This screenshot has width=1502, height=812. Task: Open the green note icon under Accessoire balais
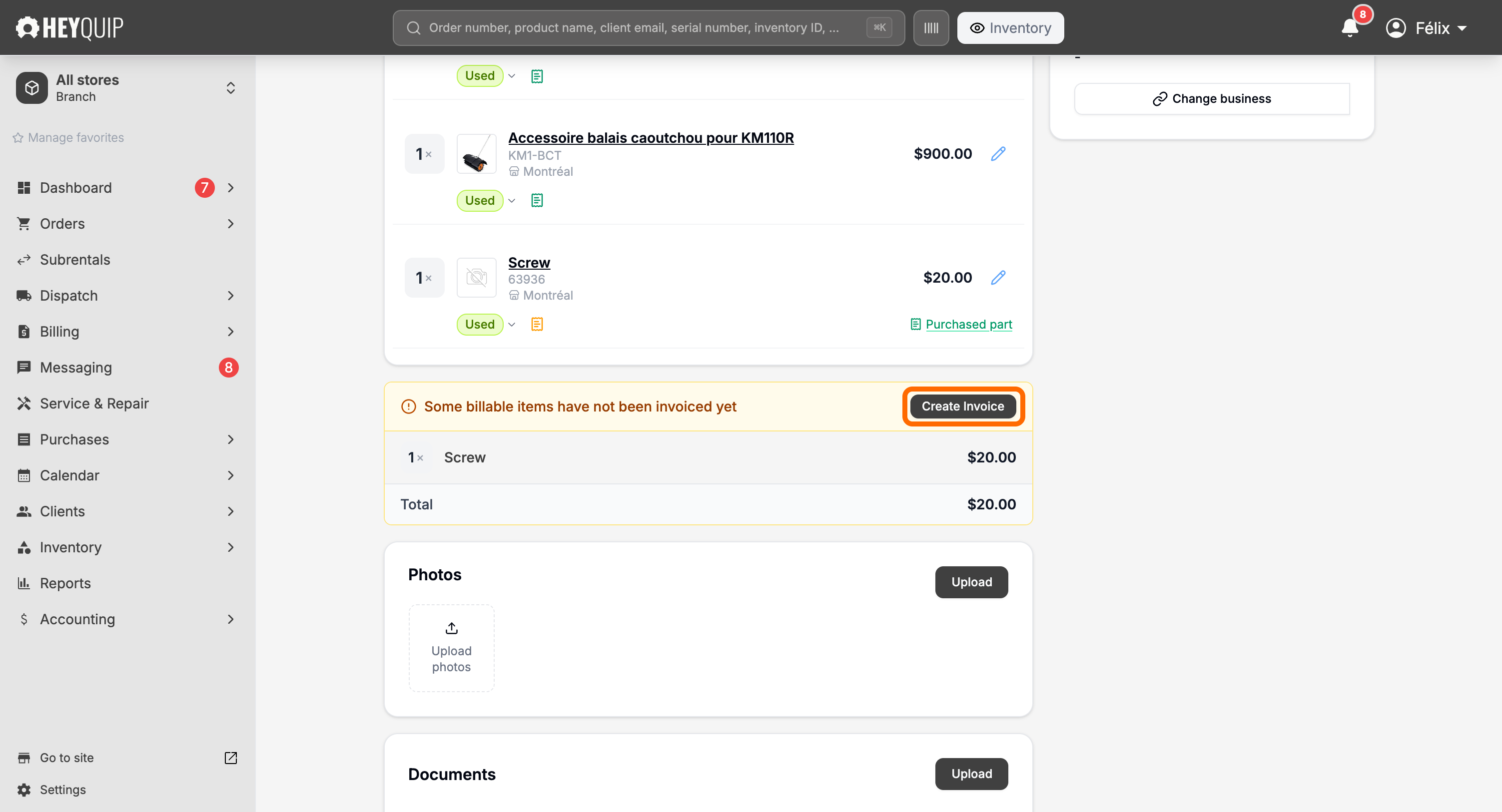(x=537, y=201)
